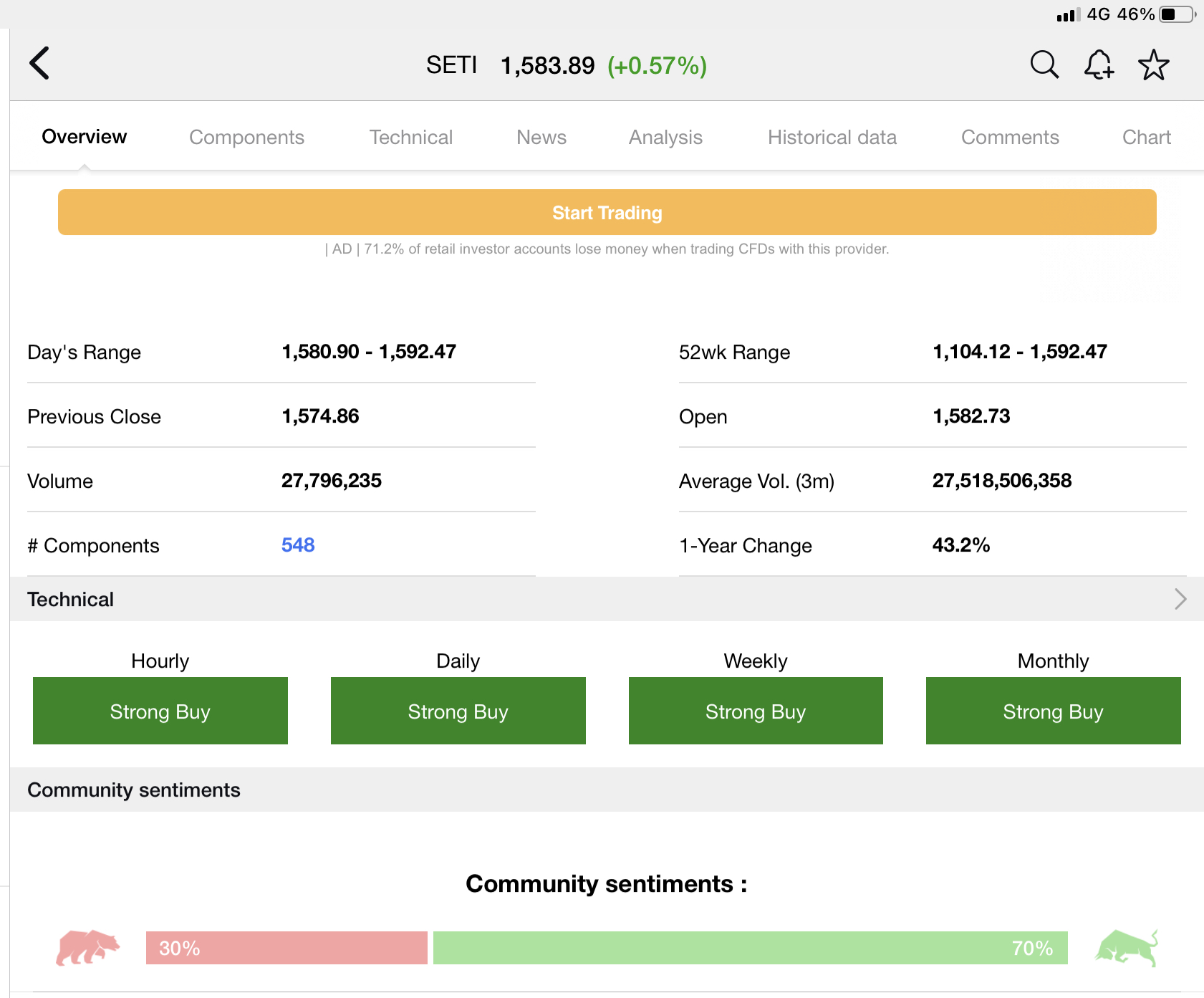Open the 548 components link
The image size is (1204, 998).
coord(298,545)
